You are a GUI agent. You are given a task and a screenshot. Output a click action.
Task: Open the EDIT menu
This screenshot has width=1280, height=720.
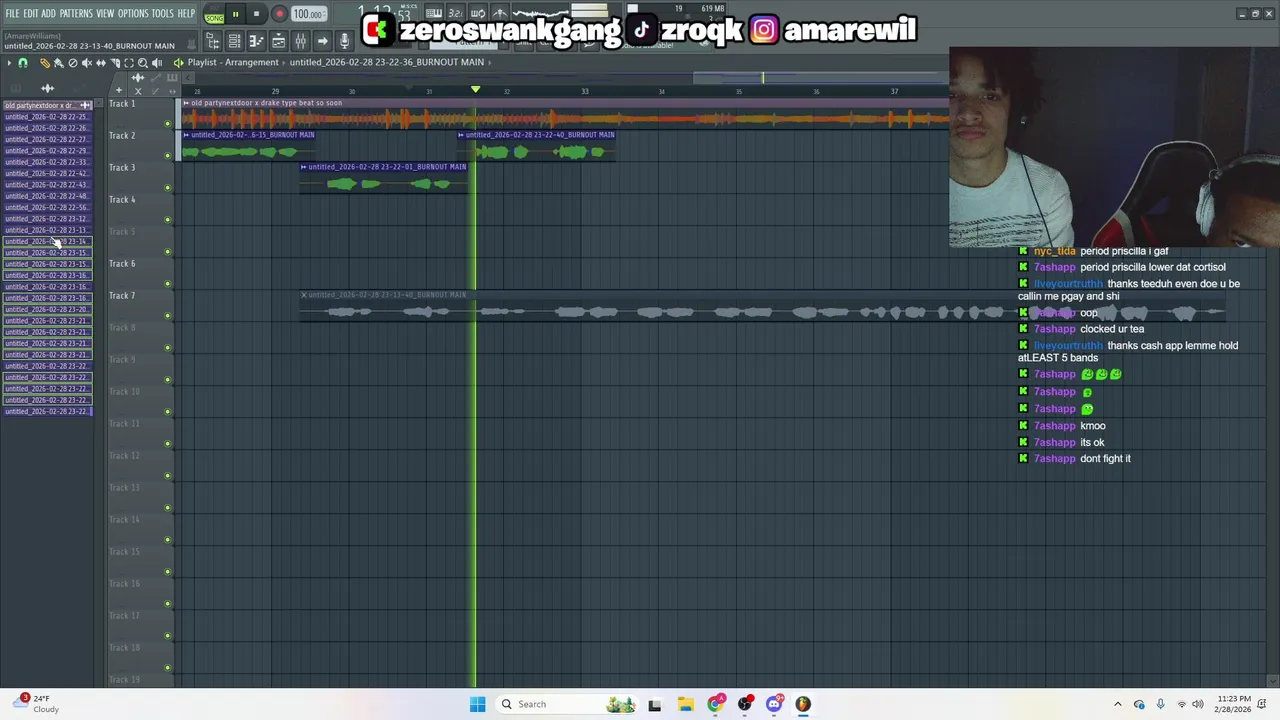pos(31,13)
